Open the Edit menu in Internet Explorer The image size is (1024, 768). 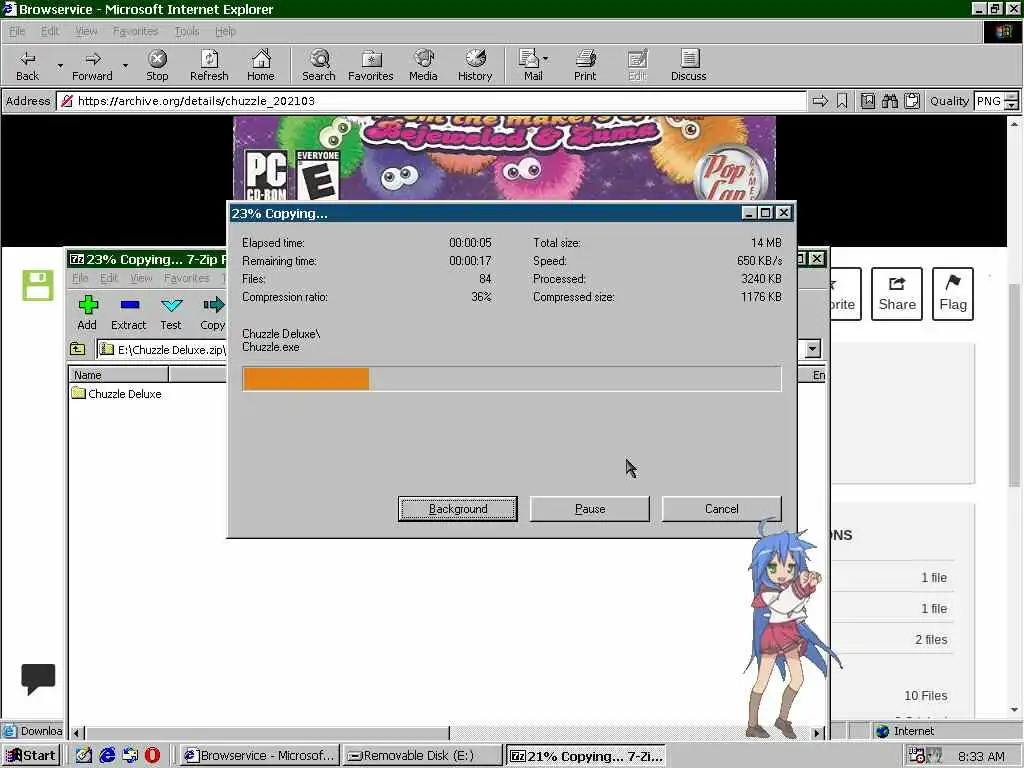tap(50, 31)
